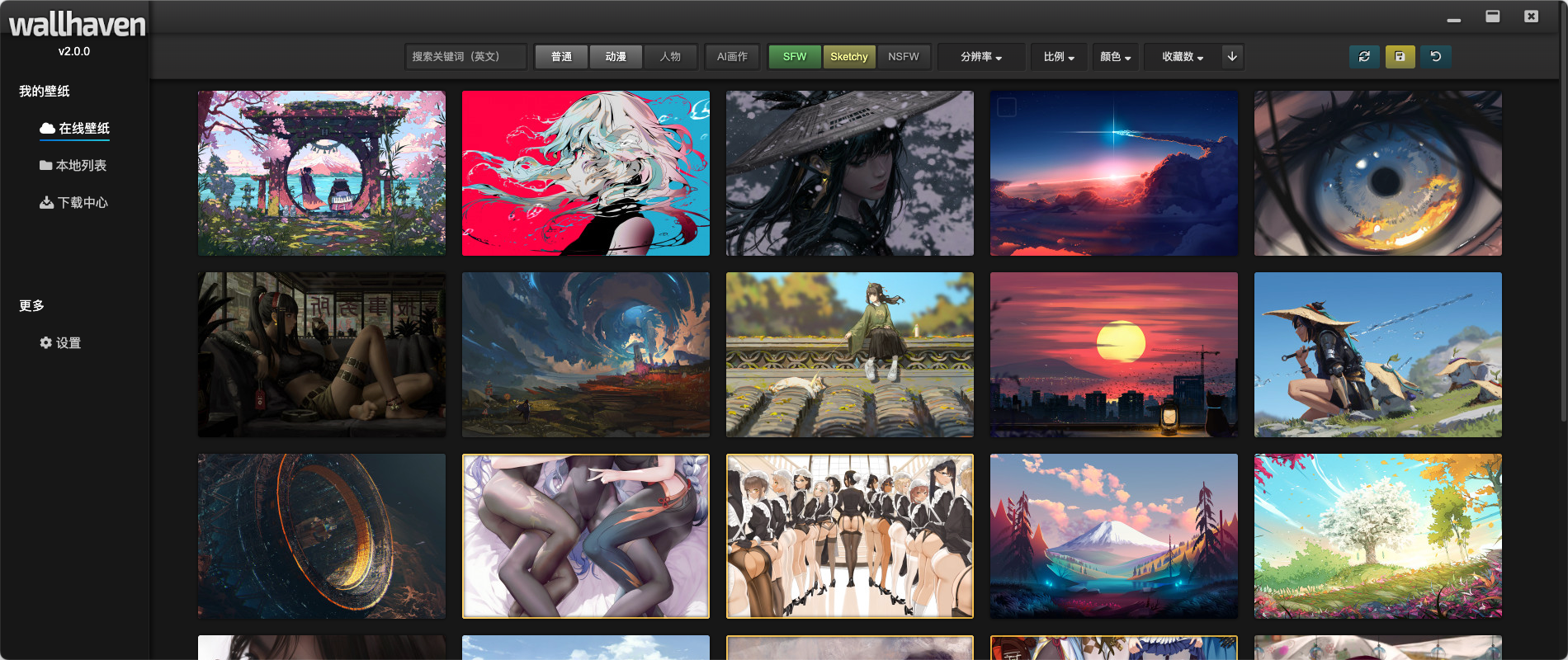1568x660 pixels.
Task: Open the white blossom tree meadow wallpaper
Action: (1378, 536)
